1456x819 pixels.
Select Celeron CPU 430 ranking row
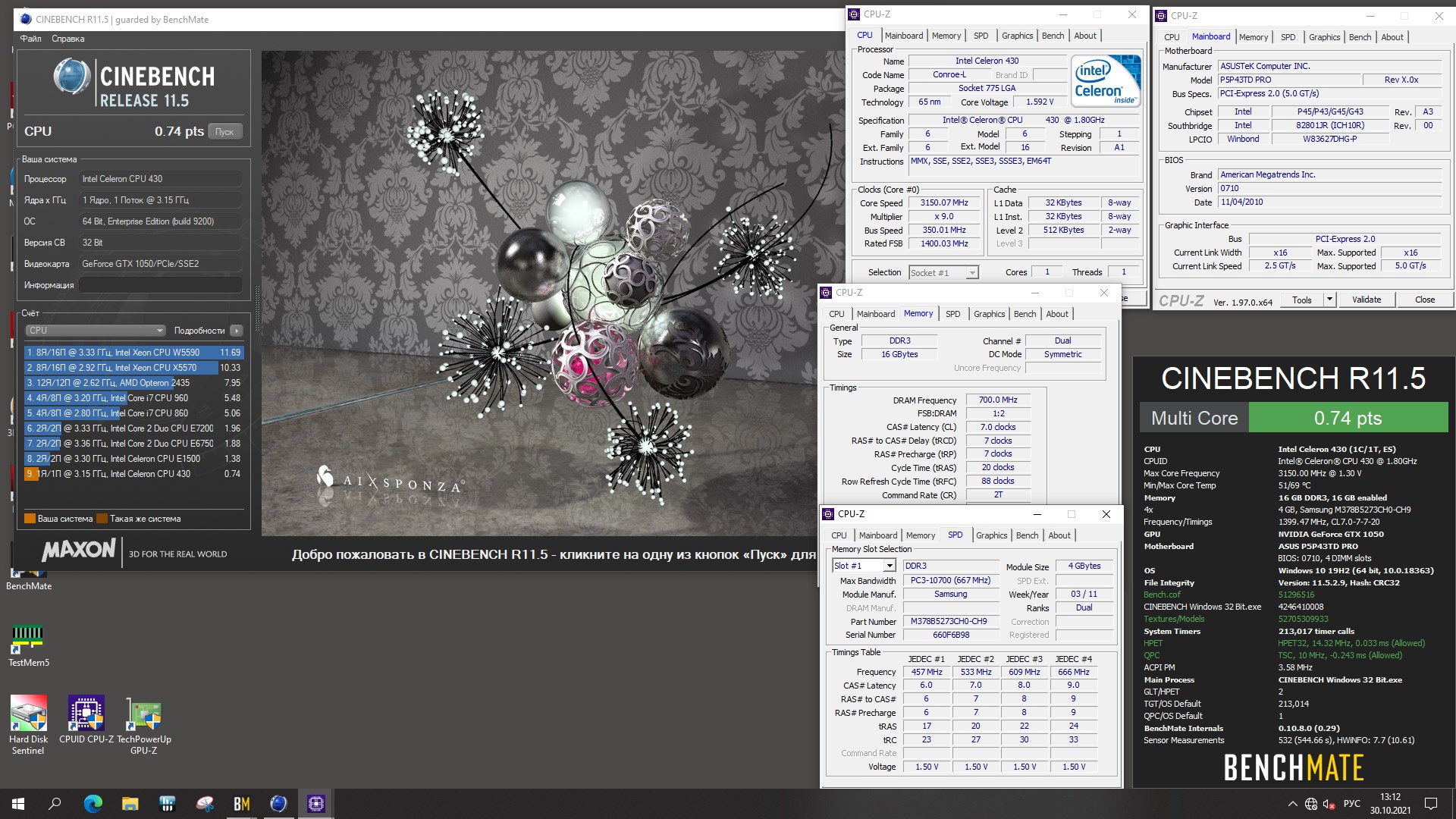coord(133,474)
